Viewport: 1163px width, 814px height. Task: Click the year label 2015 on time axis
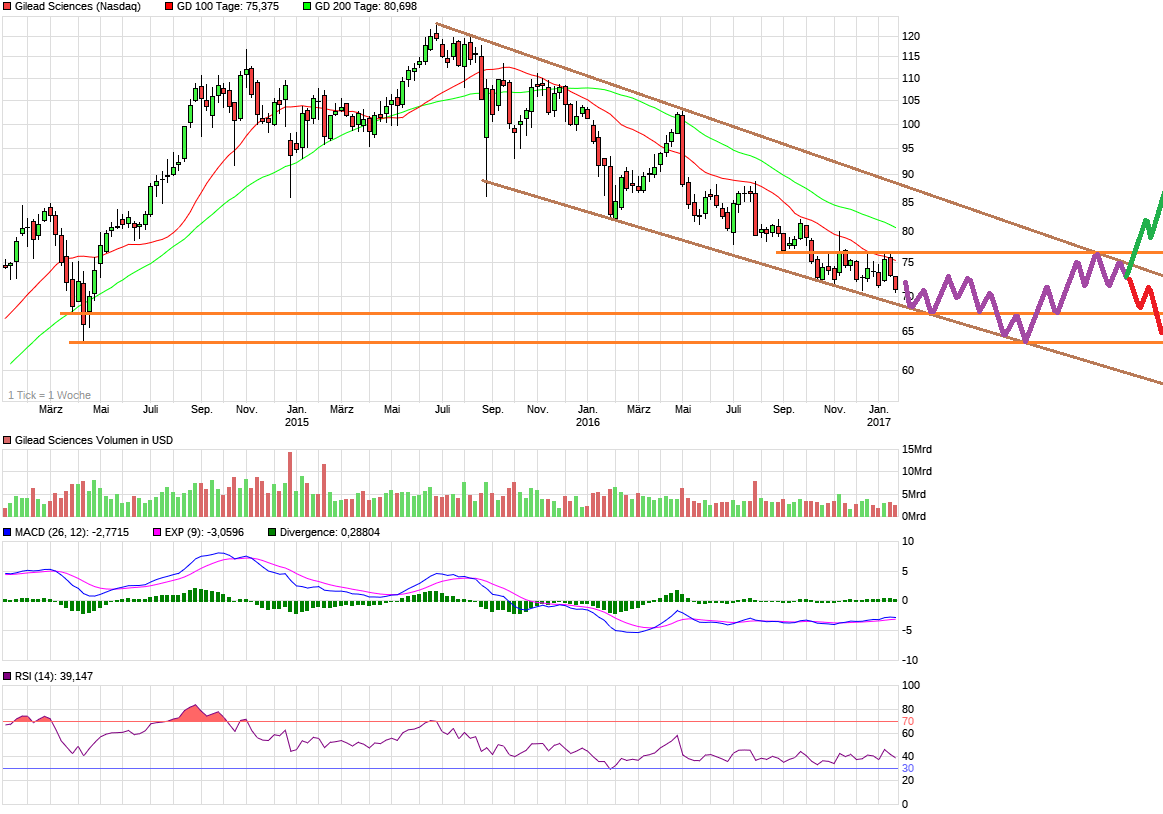[297, 422]
